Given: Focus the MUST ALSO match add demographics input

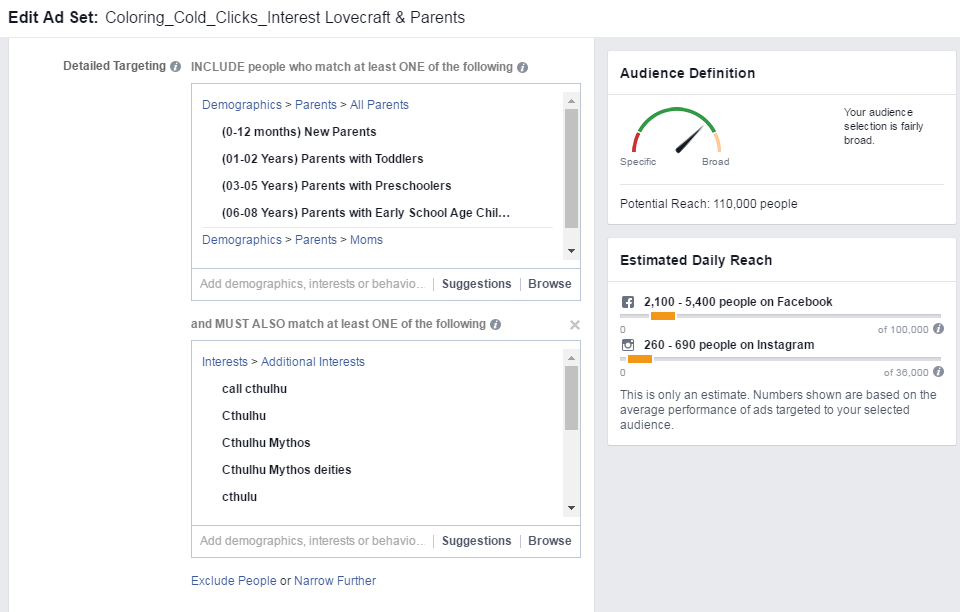Looking at the screenshot, I should click(x=312, y=541).
